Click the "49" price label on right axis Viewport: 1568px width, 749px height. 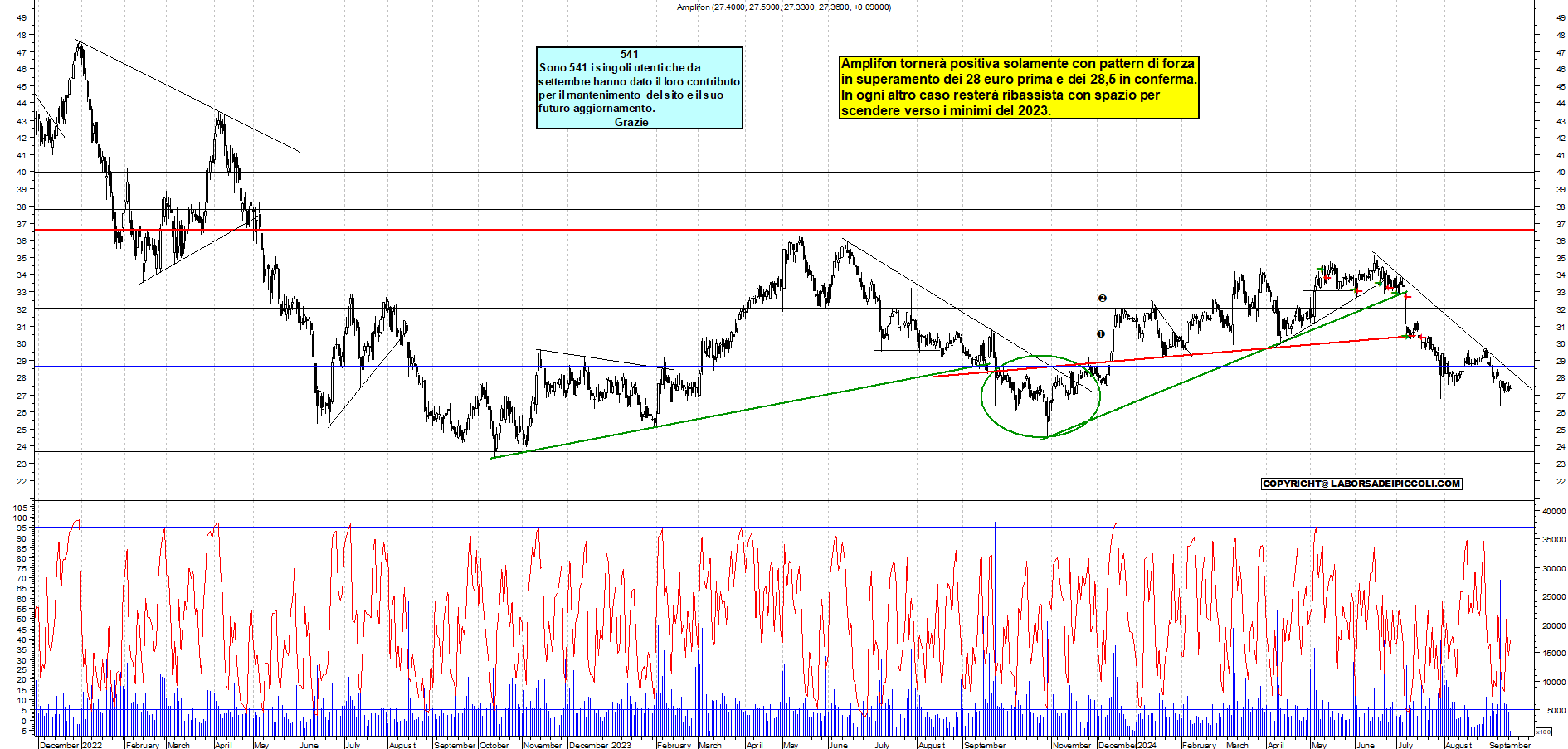click(1561, 17)
